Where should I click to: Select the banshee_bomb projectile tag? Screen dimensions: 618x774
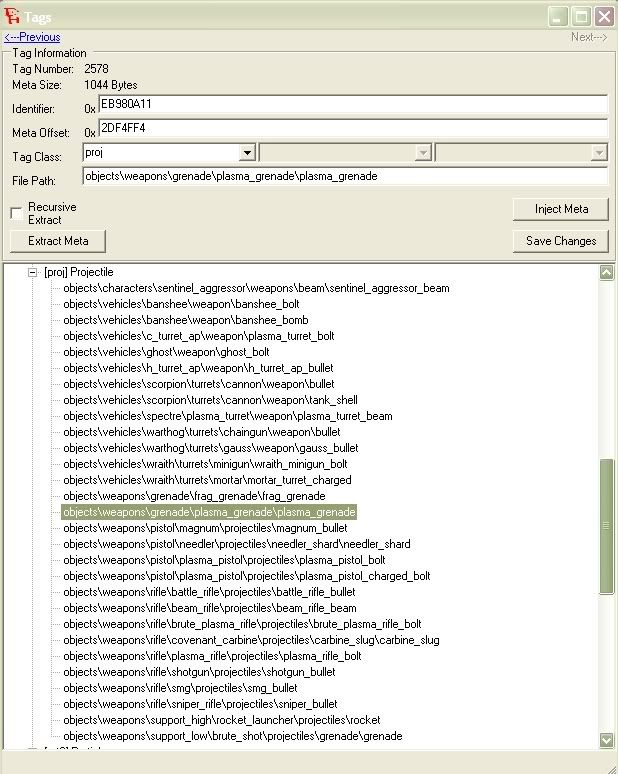[x=186, y=320]
